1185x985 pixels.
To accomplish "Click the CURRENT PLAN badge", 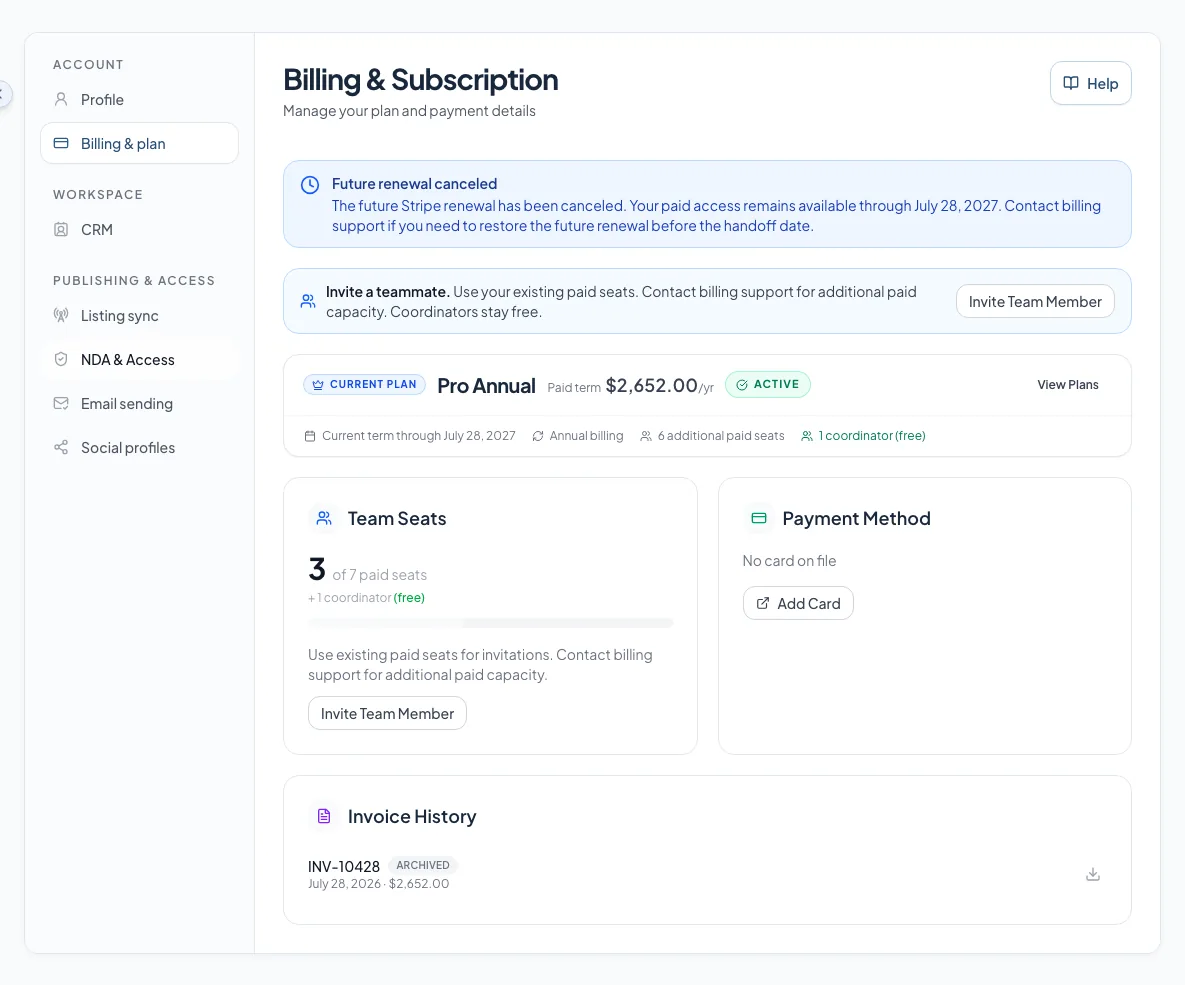I will (364, 385).
